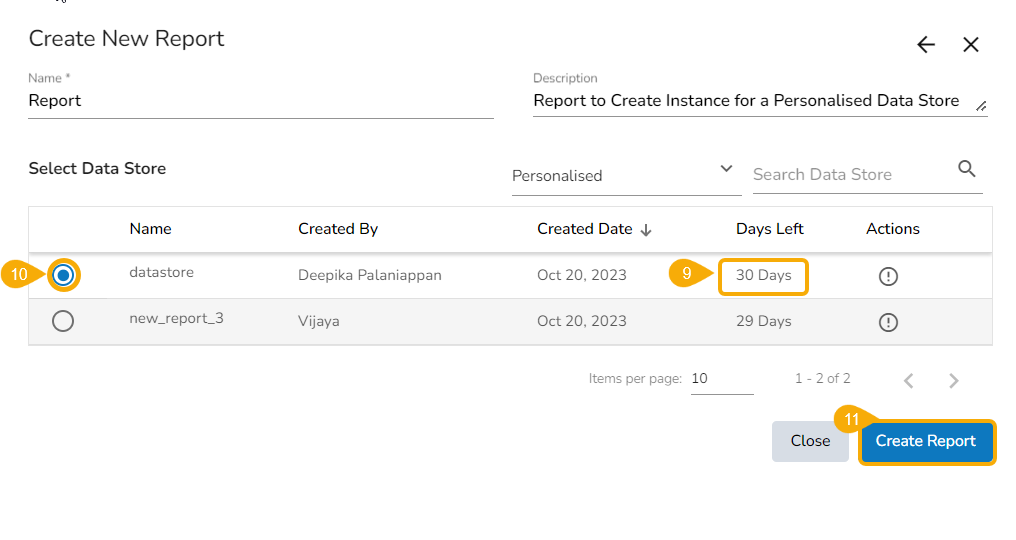Click into the Description text area
Screen dimensions: 1016x540
[750, 101]
